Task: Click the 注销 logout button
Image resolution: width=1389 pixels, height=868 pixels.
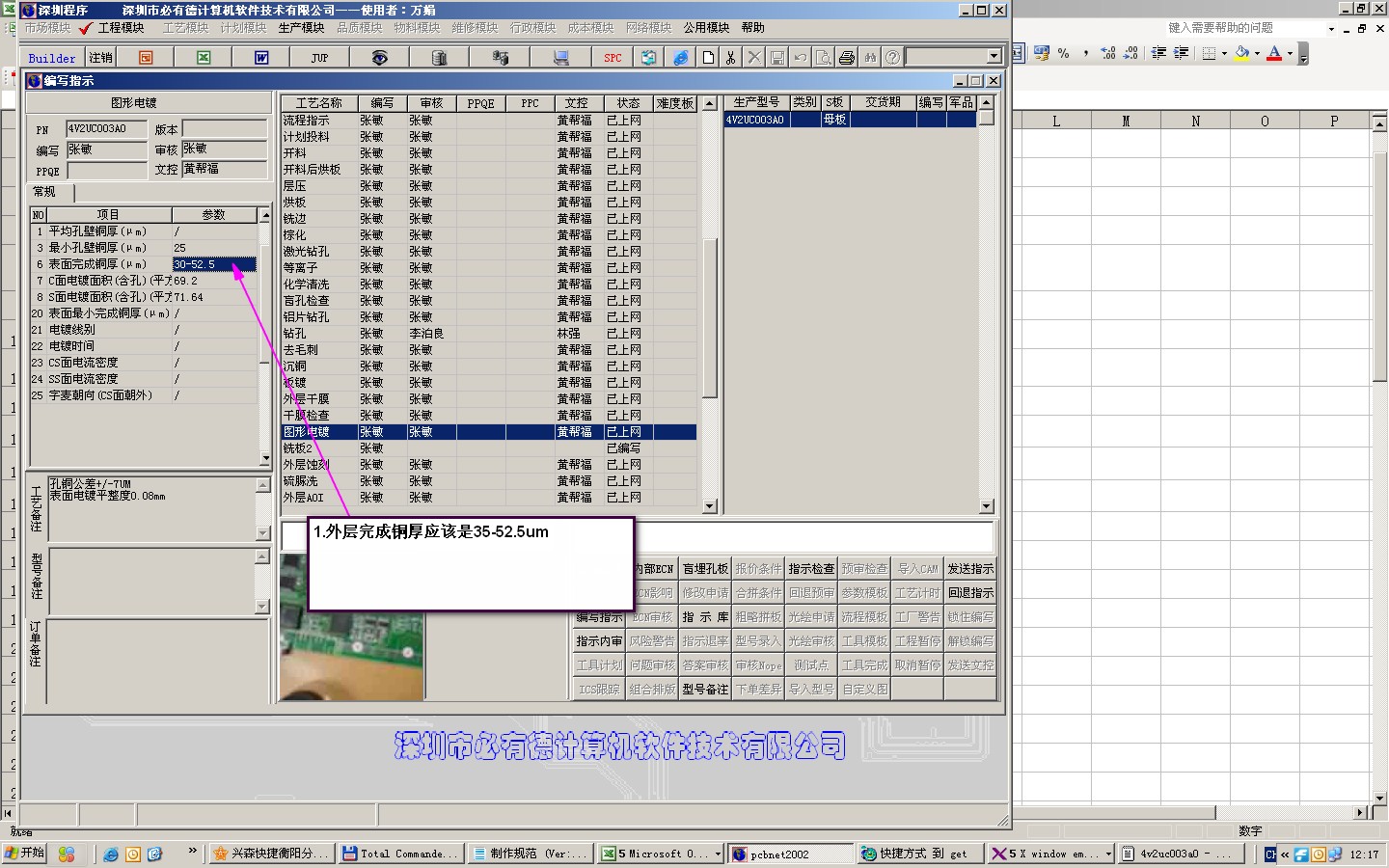Action: click(x=101, y=58)
